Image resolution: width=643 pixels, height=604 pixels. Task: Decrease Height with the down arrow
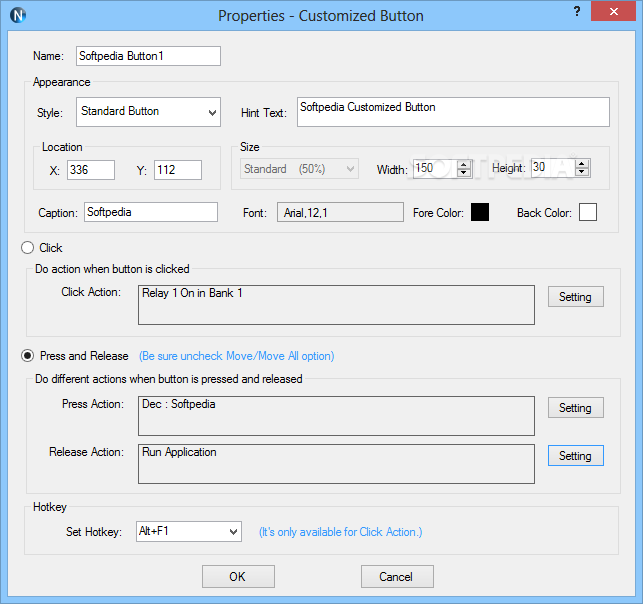click(x=582, y=172)
